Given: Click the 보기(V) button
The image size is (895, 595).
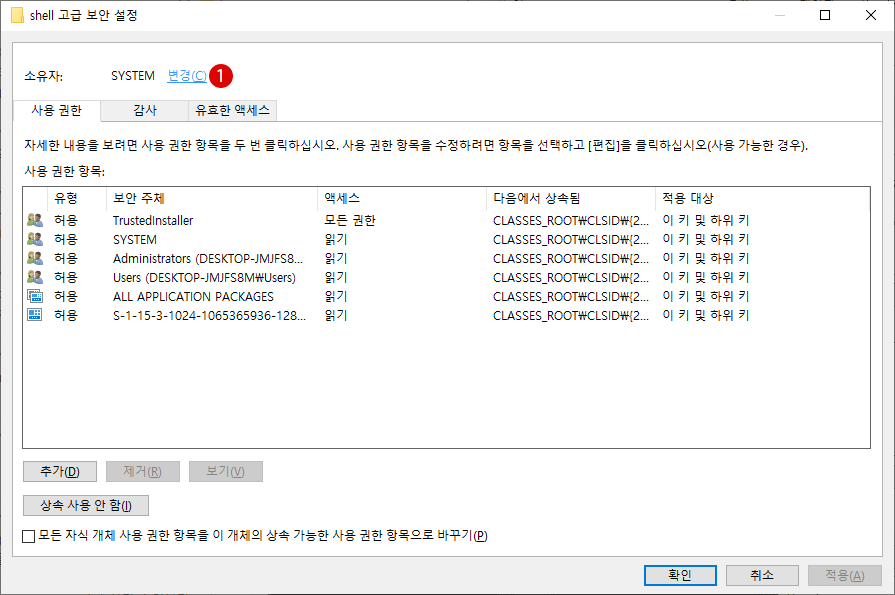Looking at the screenshot, I should (225, 472).
